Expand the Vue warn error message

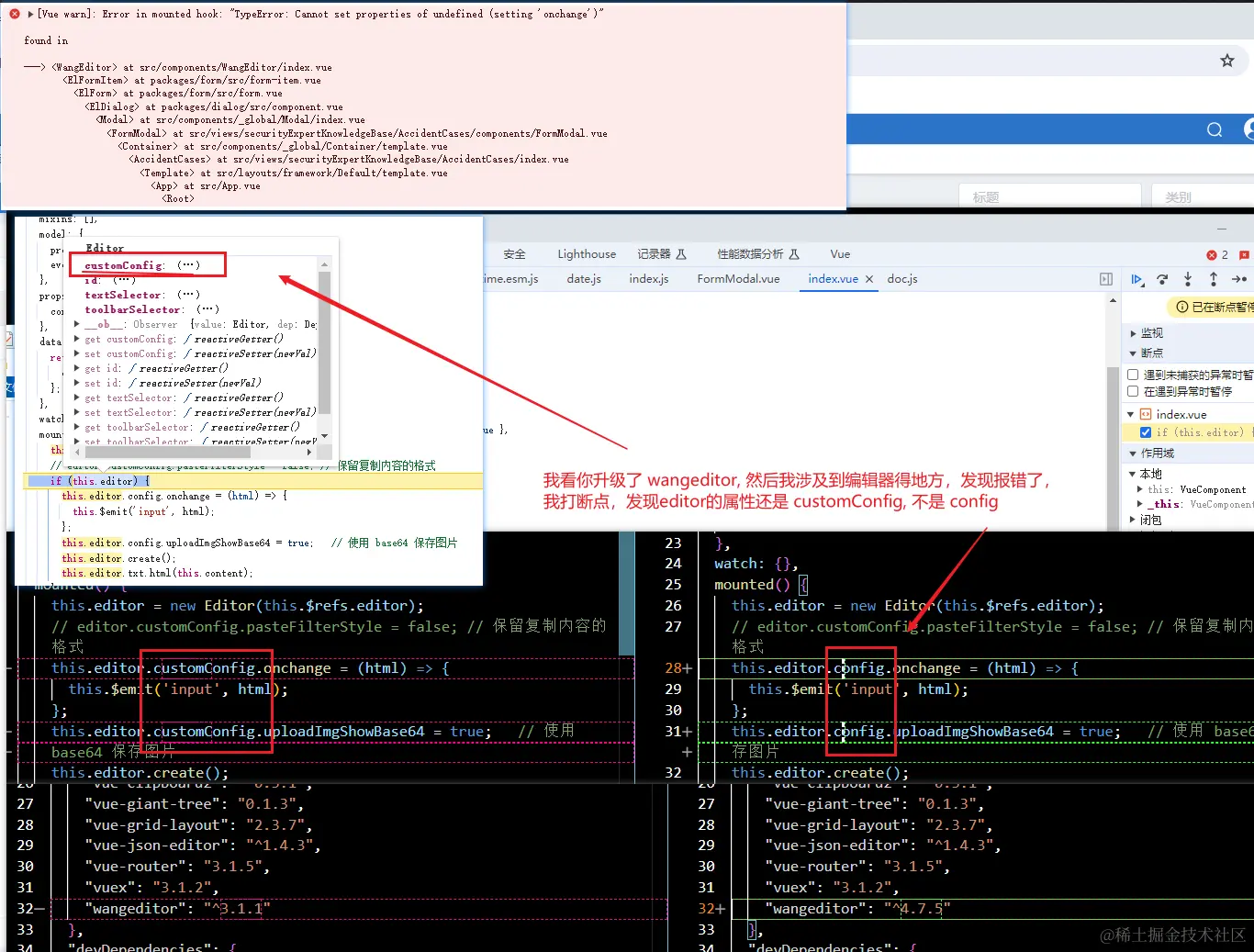click(30, 14)
